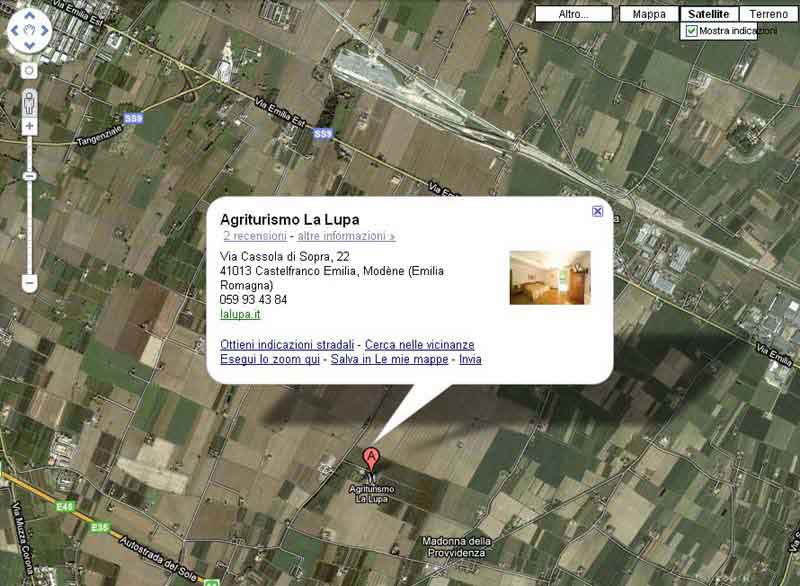Switch to Terreno view
The width and height of the screenshot is (800, 586).
pos(768,14)
